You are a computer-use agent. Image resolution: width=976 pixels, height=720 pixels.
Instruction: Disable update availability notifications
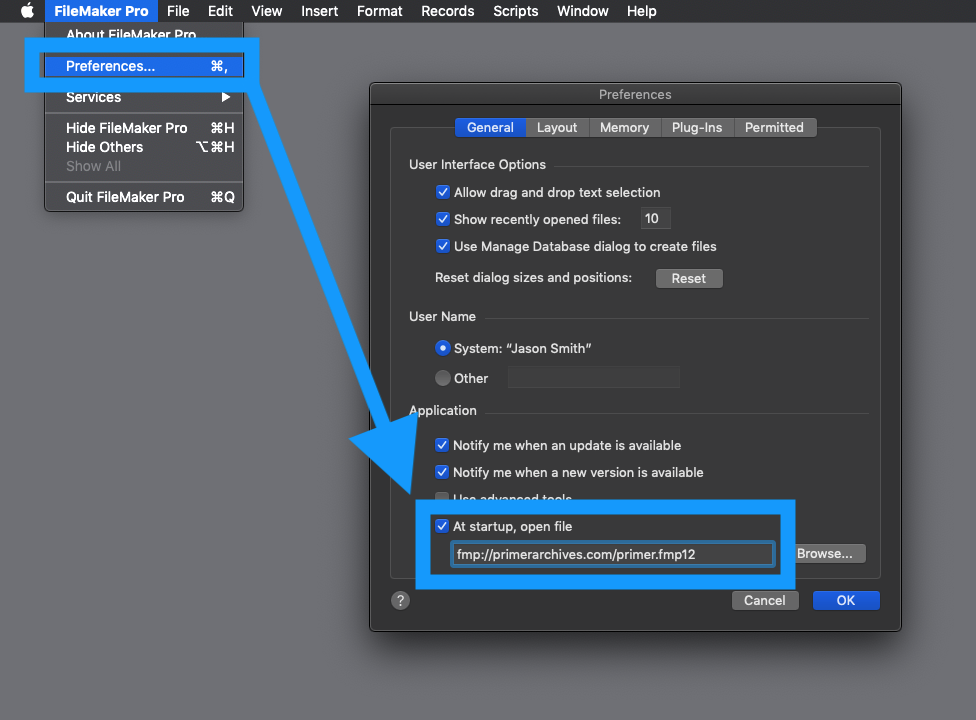coord(443,445)
